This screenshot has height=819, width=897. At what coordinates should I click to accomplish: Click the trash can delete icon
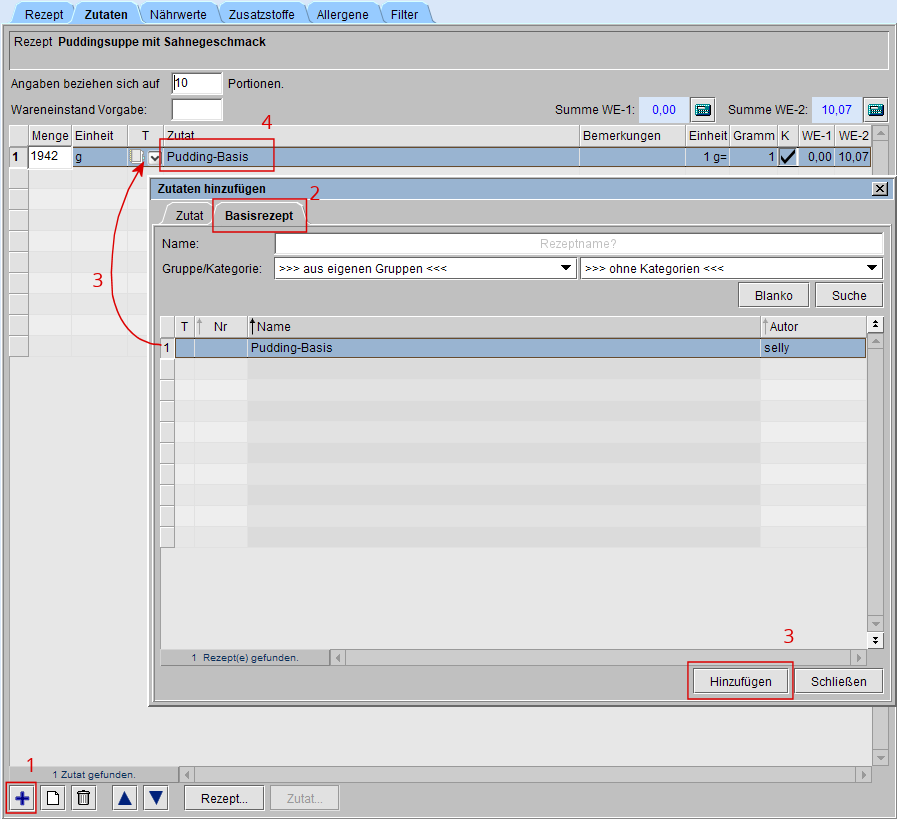click(84, 797)
